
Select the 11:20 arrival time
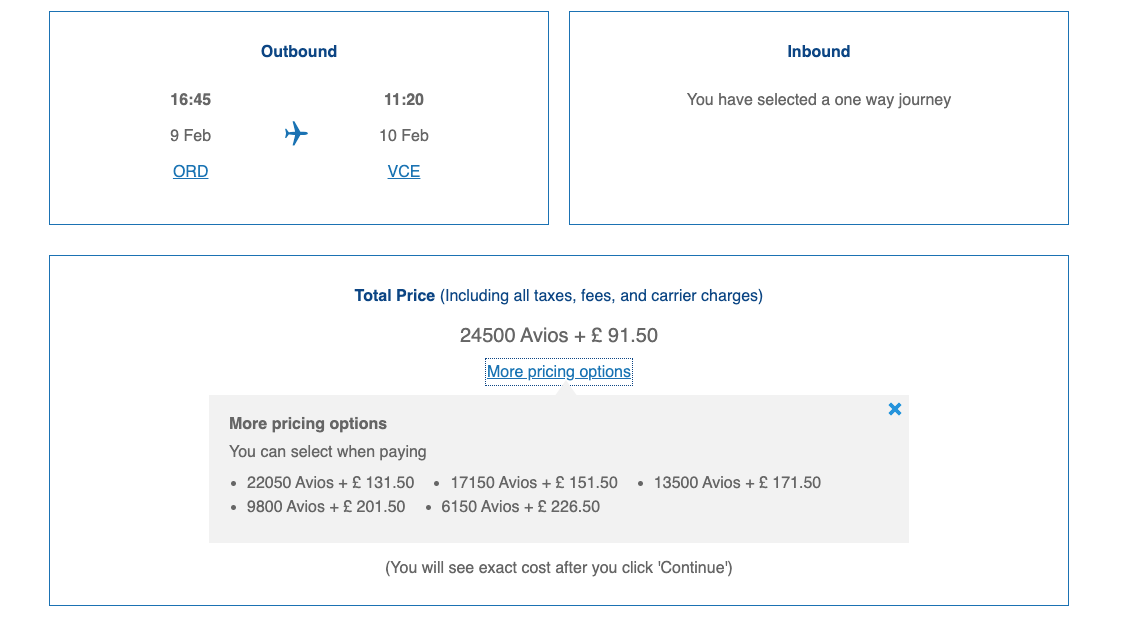coord(404,99)
